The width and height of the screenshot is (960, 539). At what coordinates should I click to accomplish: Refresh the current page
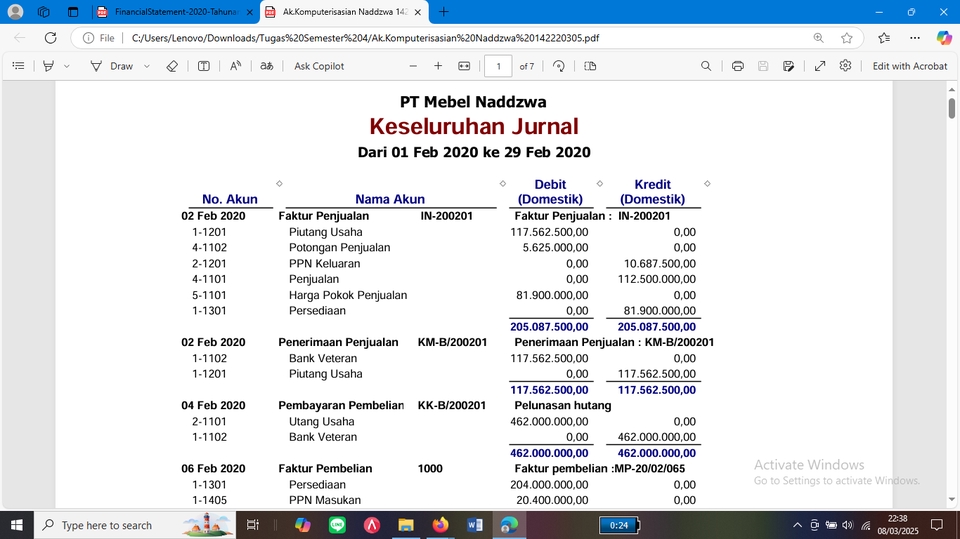[51, 38]
